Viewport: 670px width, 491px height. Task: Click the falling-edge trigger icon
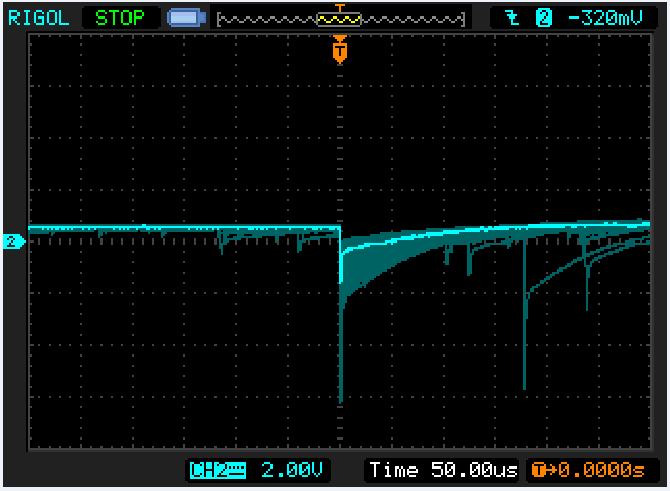pos(512,18)
